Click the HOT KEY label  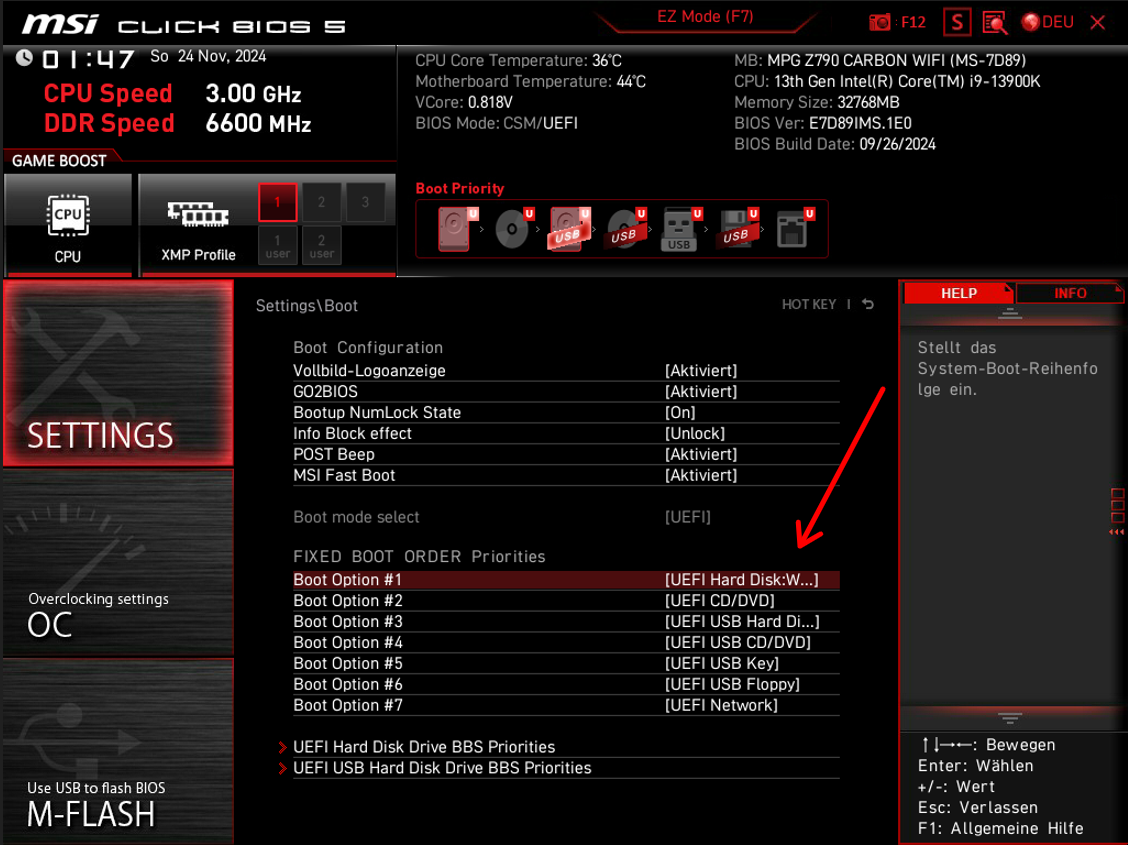809,305
